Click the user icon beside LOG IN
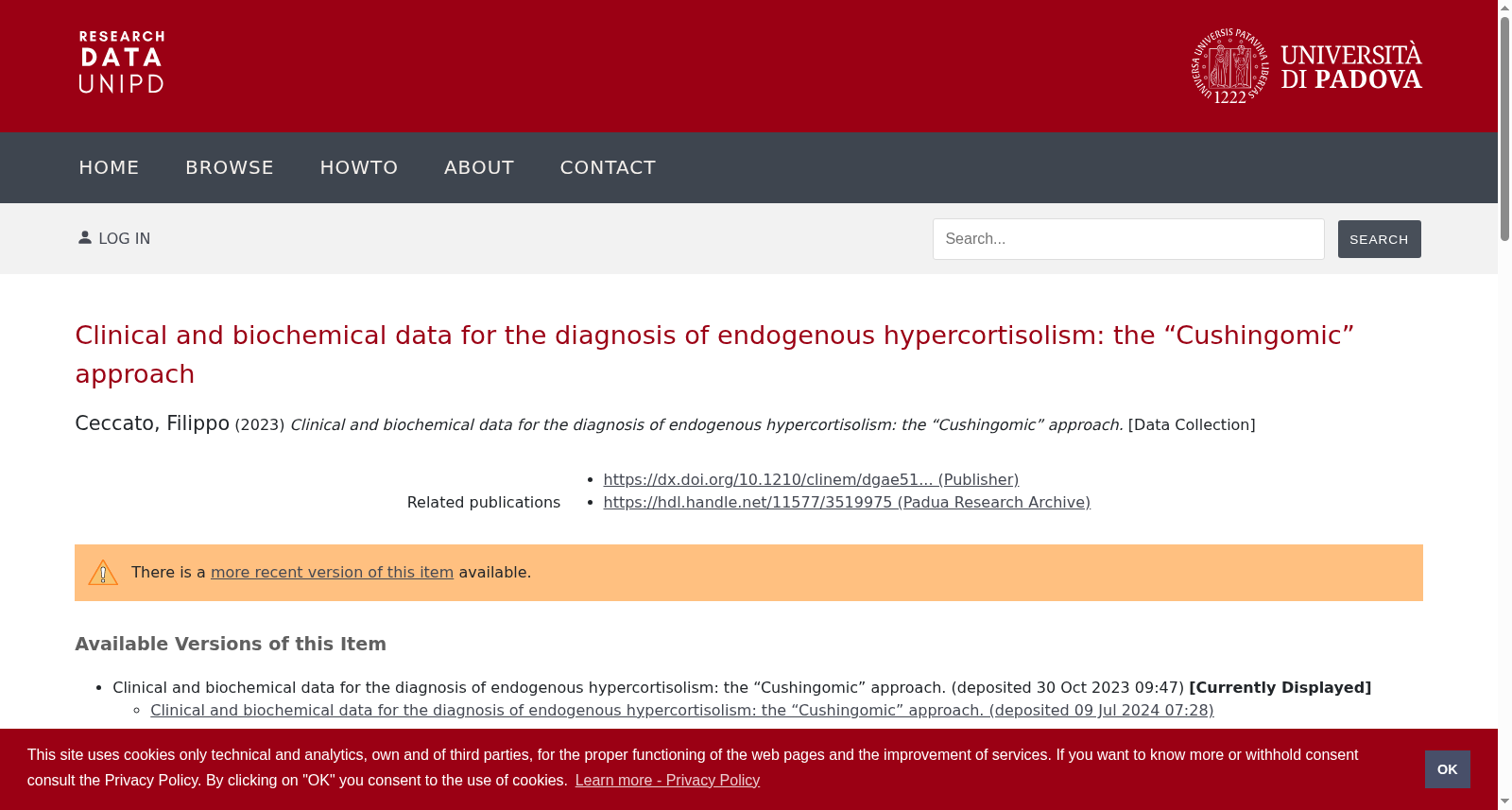 (85, 238)
